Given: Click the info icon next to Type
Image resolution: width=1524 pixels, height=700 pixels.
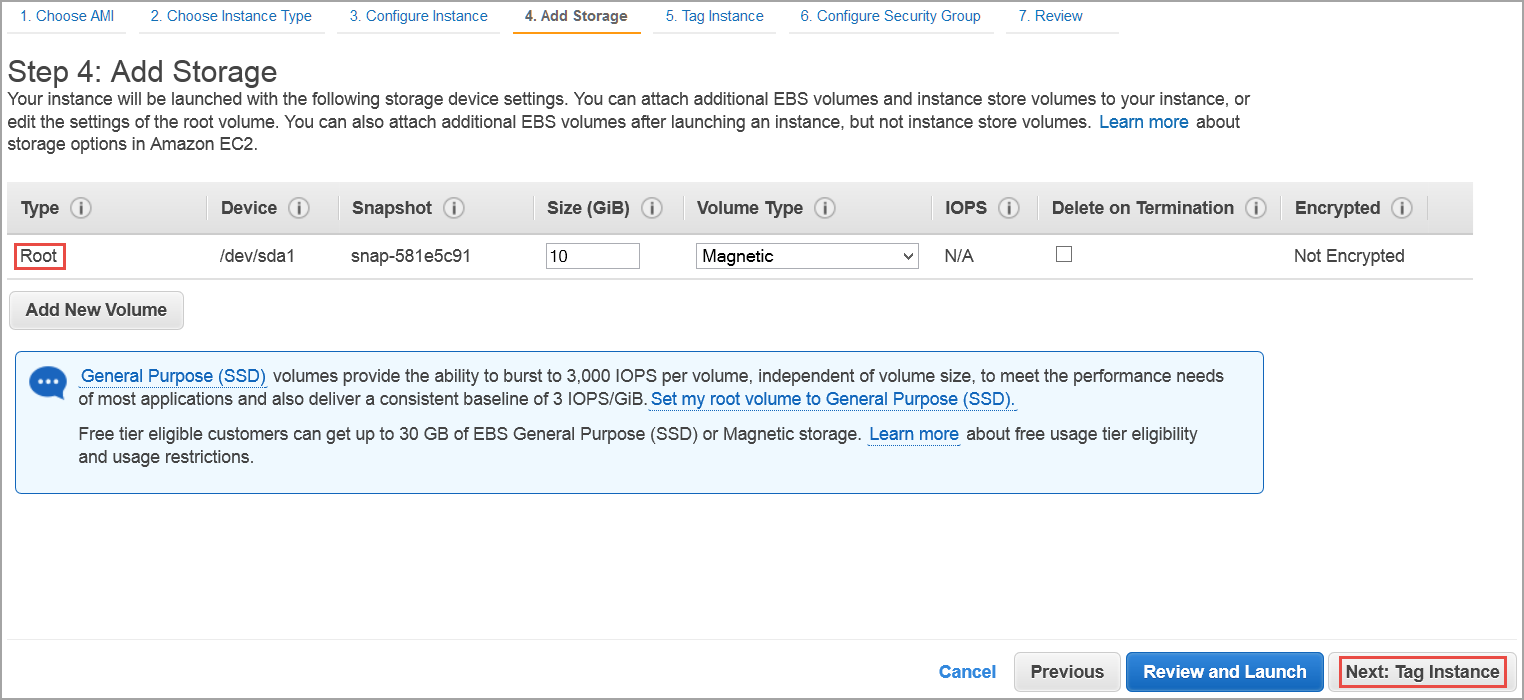Looking at the screenshot, I should pos(81,208).
